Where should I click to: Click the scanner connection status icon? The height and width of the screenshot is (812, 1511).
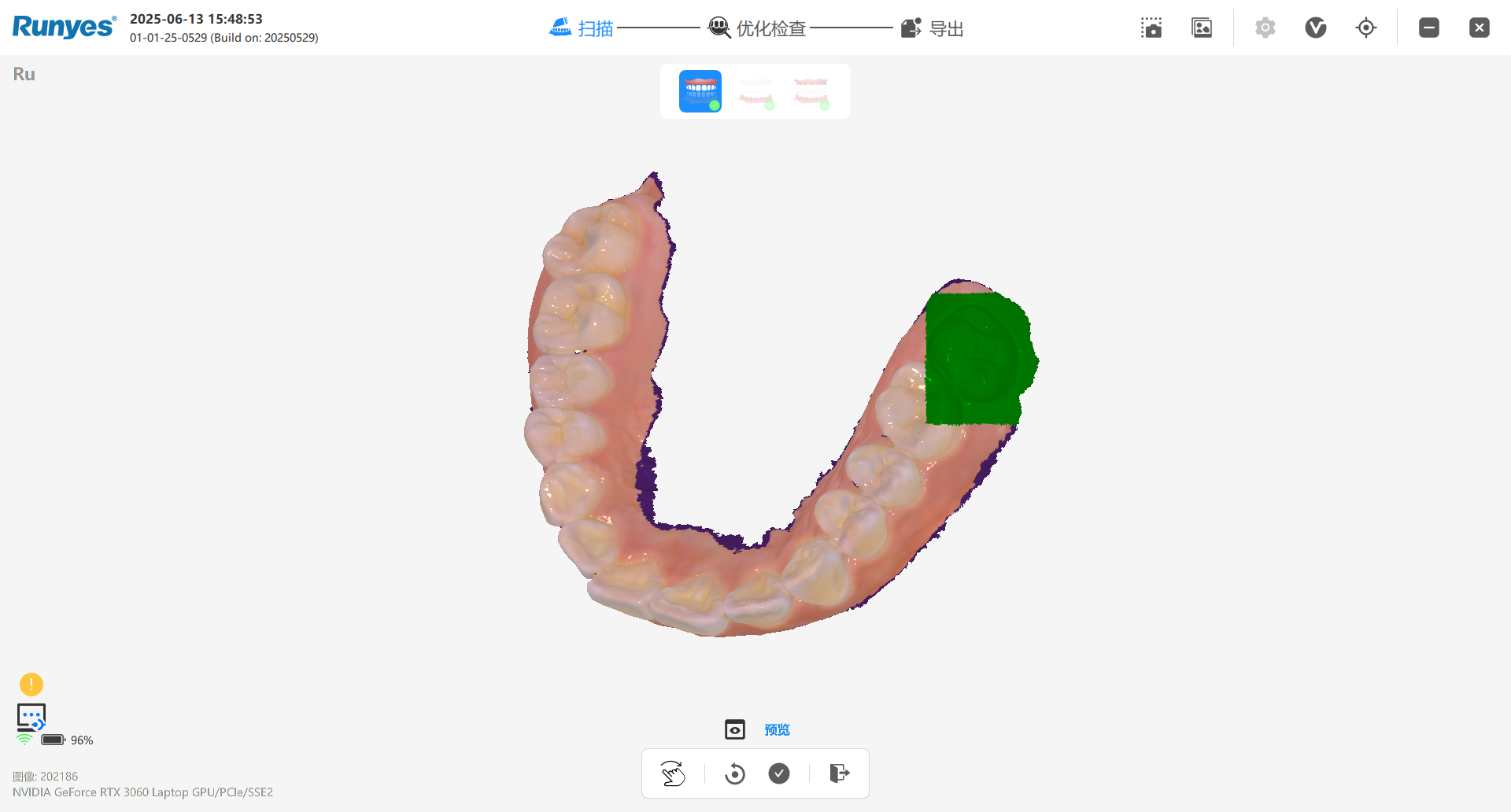pos(31,717)
